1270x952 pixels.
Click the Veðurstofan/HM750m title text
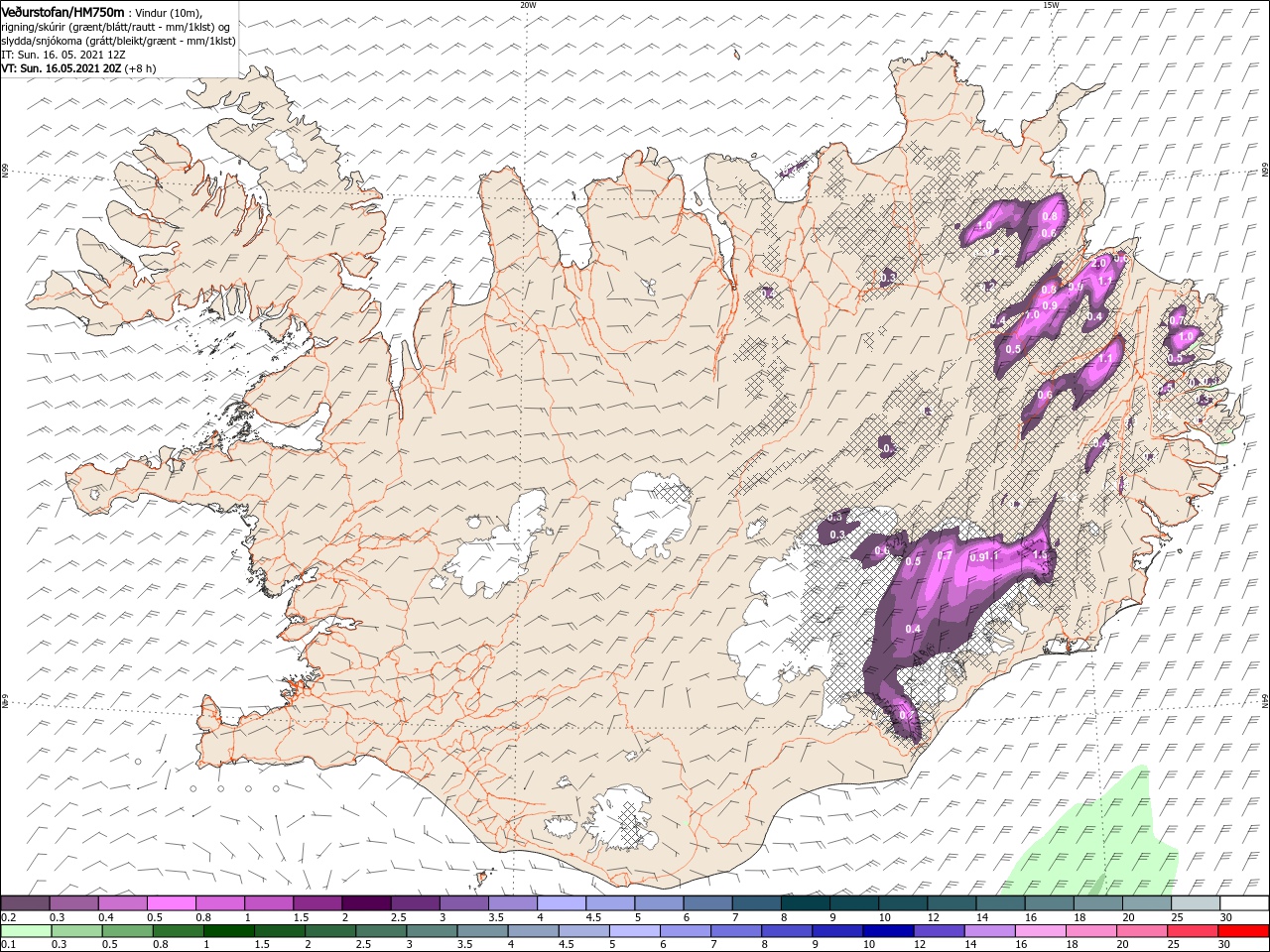click(63, 11)
